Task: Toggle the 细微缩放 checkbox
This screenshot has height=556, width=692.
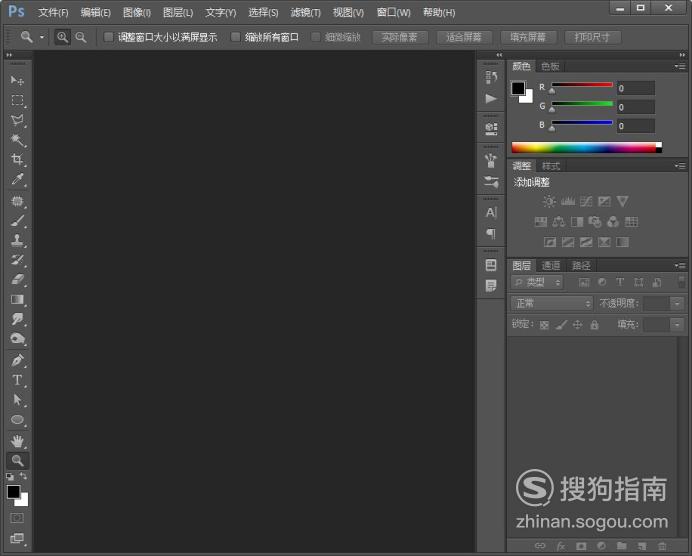Action: pos(316,37)
